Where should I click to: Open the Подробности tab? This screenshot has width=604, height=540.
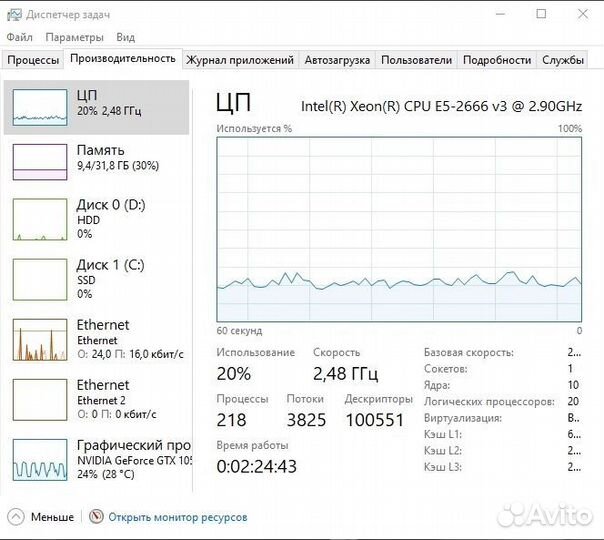tap(497, 60)
